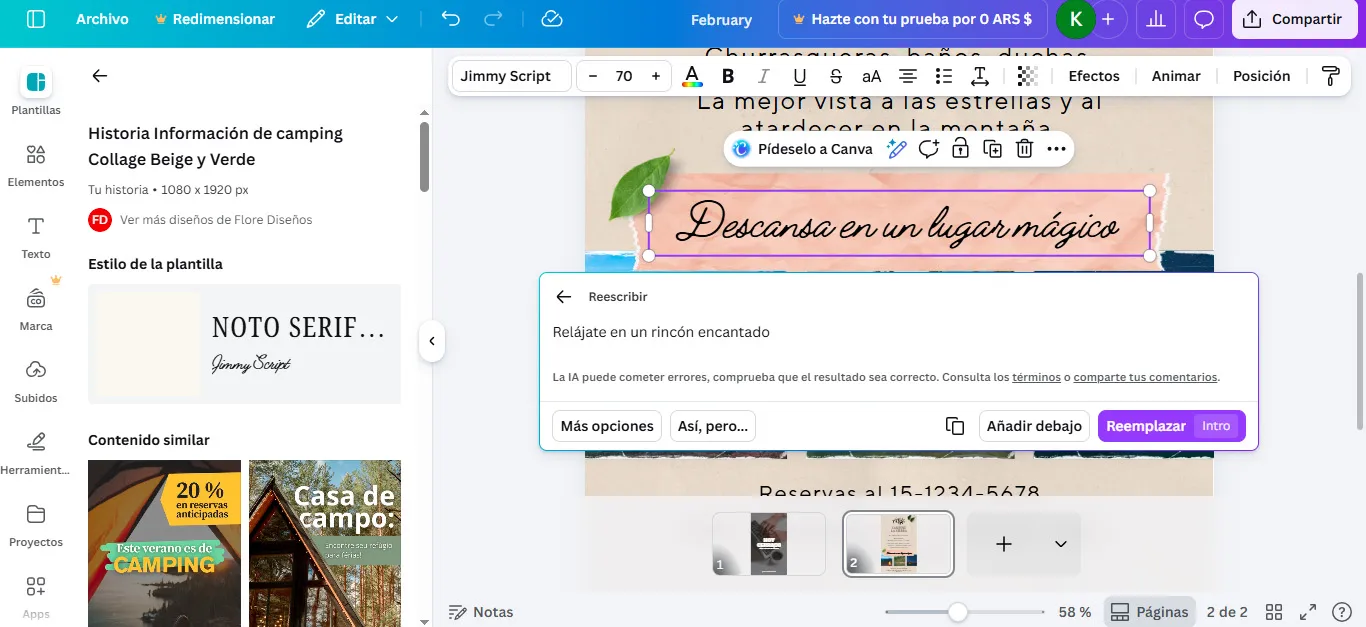Screen dimensions: 1366x627
Task: Lock the selected text element
Action: click(x=960, y=148)
